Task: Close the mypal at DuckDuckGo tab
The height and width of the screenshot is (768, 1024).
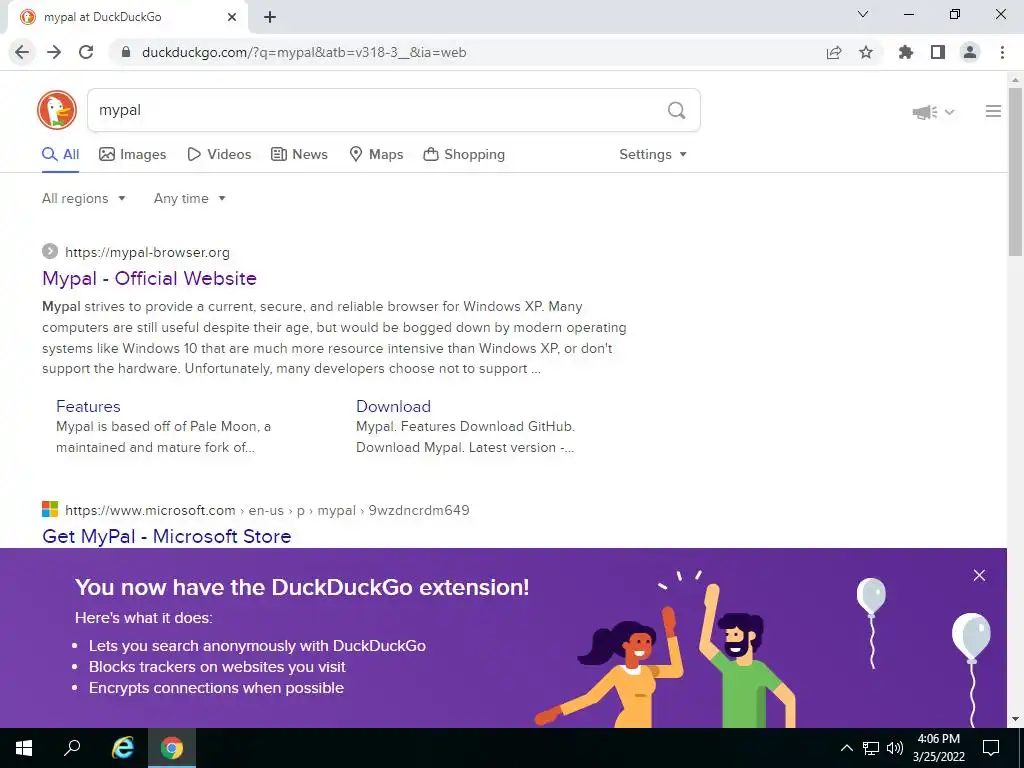Action: [x=232, y=17]
